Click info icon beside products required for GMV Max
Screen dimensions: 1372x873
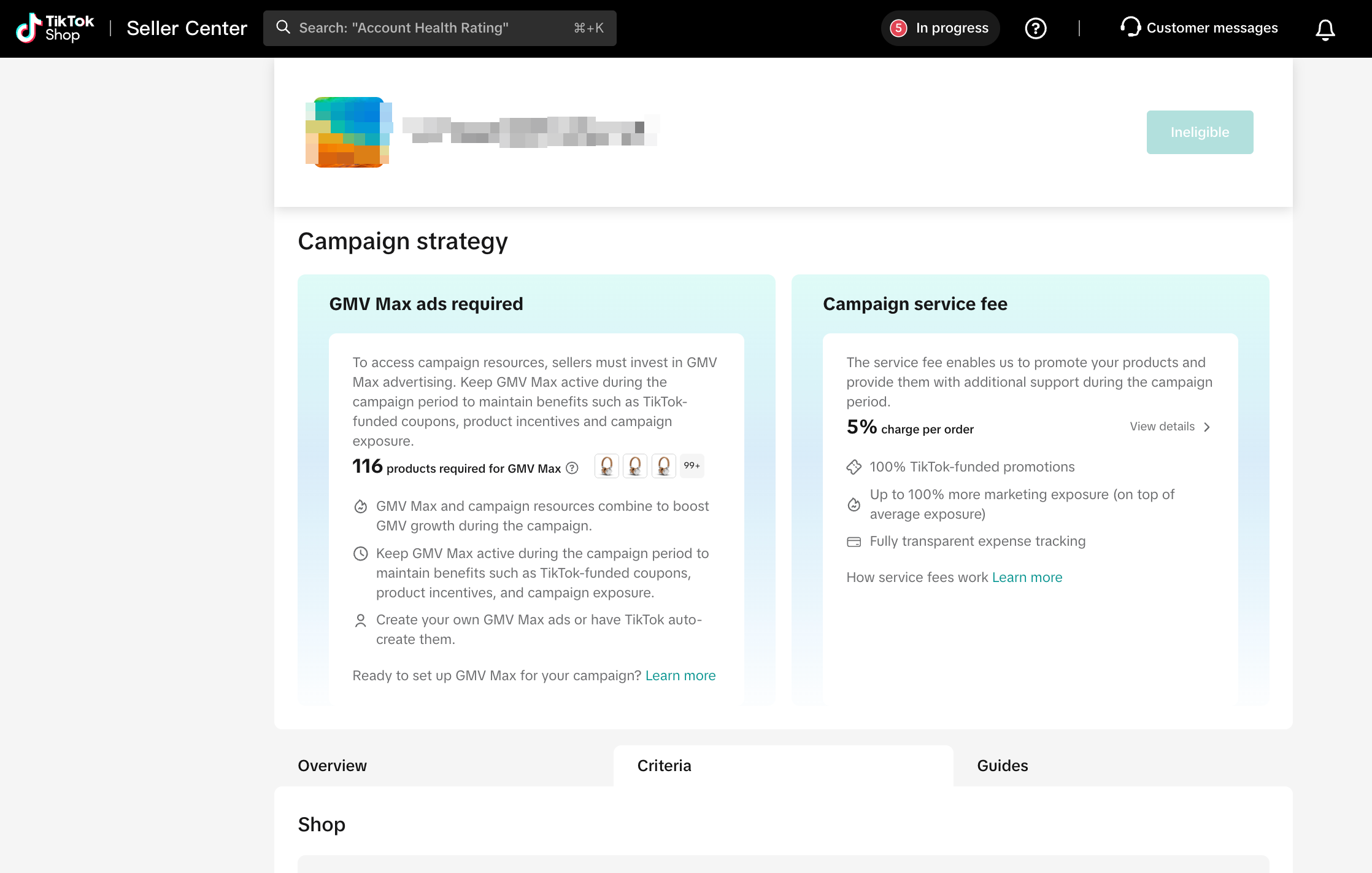point(572,468)
